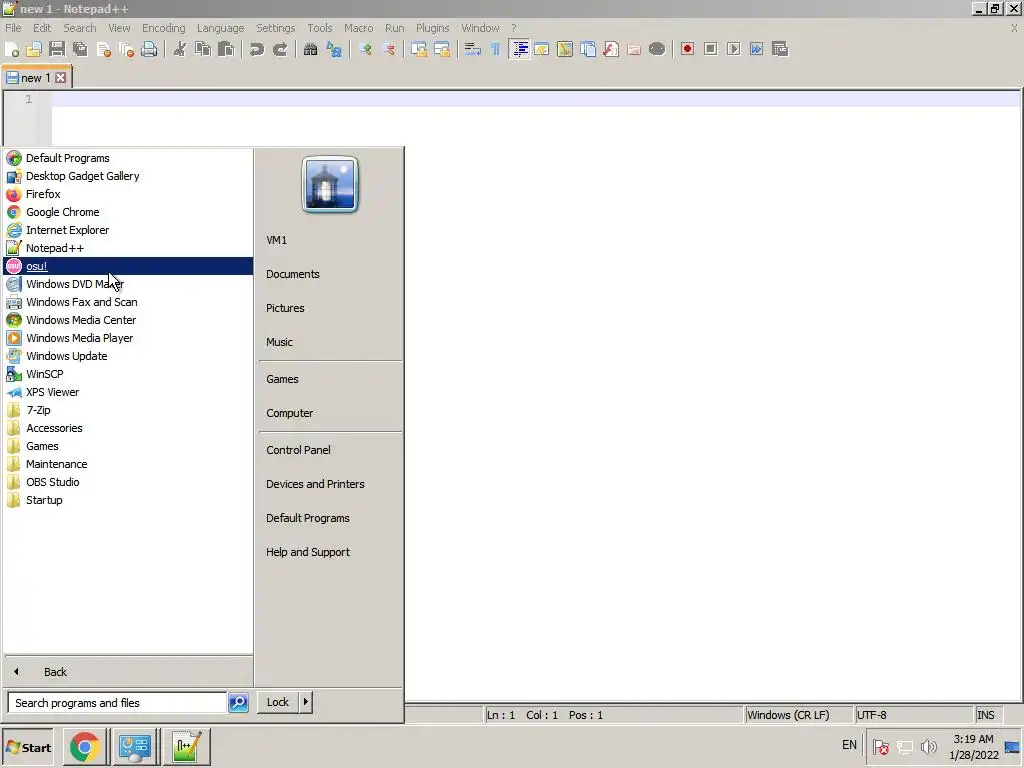This screenshot has height=768, width=1024.
Task: Open Control Panel from the Start menu
Action: pos(330,450)
